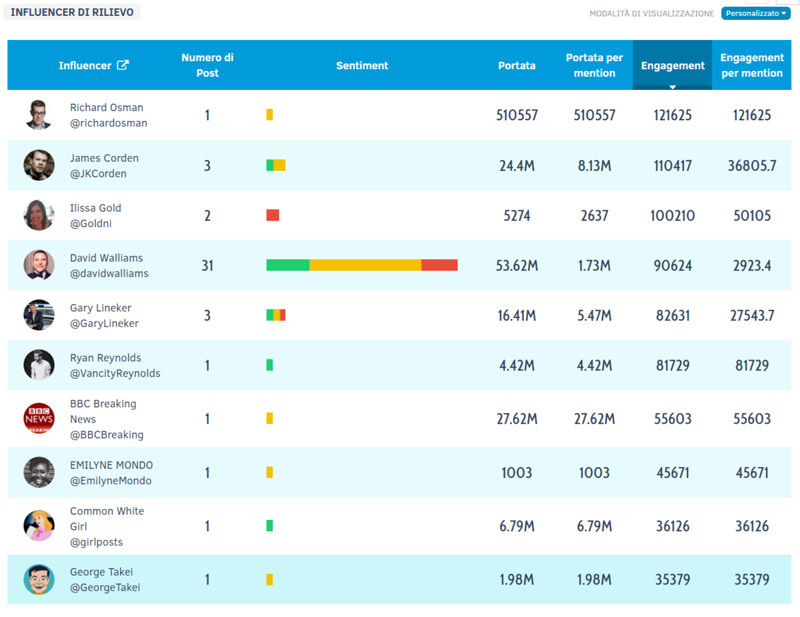This screenshot has height=617, width=800.
Task: Click green segment of David Walliams' sentiment bar
Action: (x=288, y=265)
